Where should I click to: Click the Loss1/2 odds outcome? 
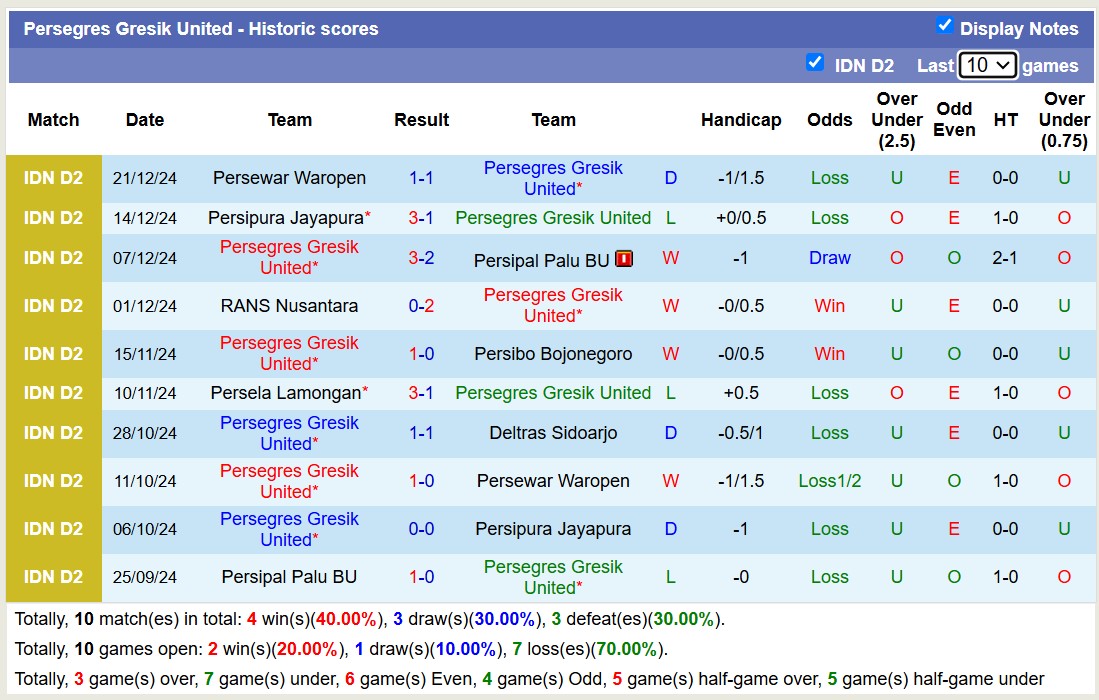tap(829, 481)
